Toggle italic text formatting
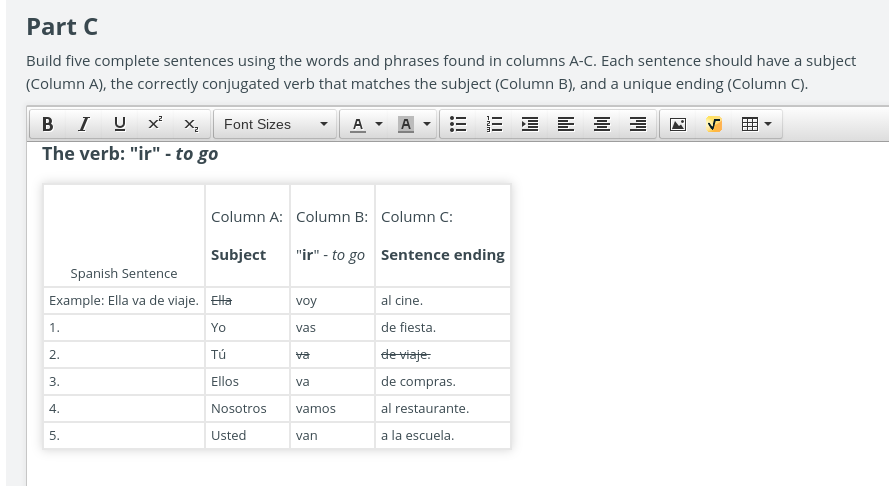The width and height of the screenshot is (889, 486). [84, 124]
